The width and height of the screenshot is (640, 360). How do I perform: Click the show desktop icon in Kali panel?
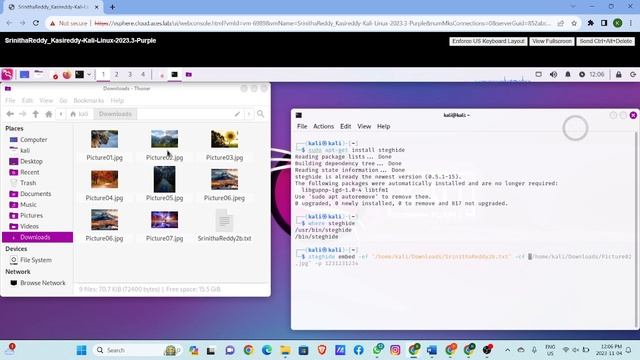pyautogui.click(x=24, y=74)
